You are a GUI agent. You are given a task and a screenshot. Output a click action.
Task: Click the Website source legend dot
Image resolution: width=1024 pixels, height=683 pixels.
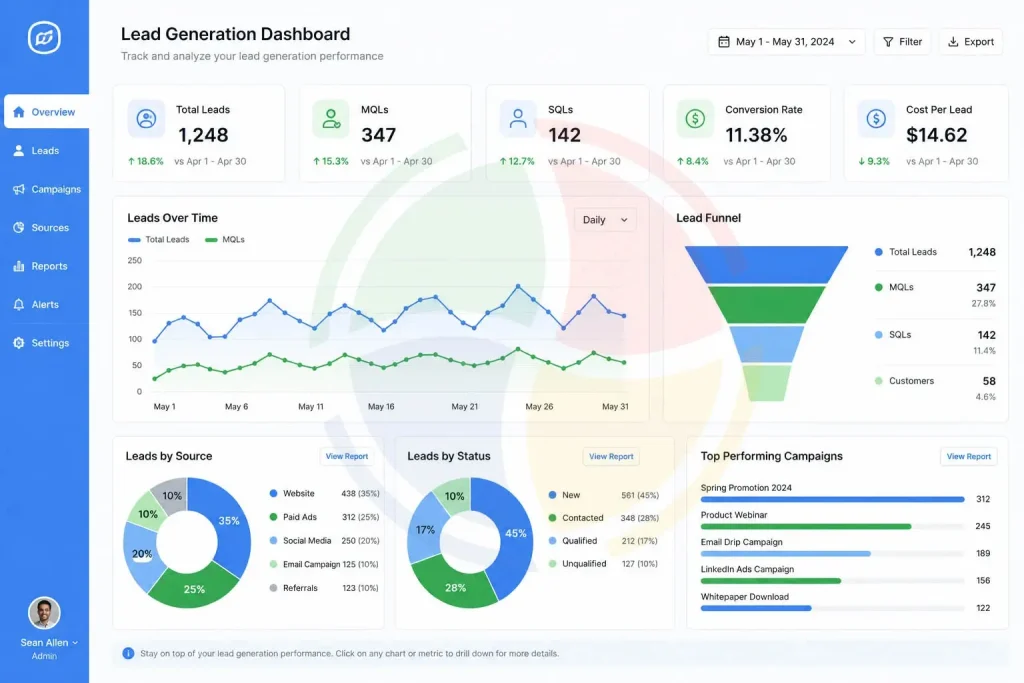click(273, 494)
